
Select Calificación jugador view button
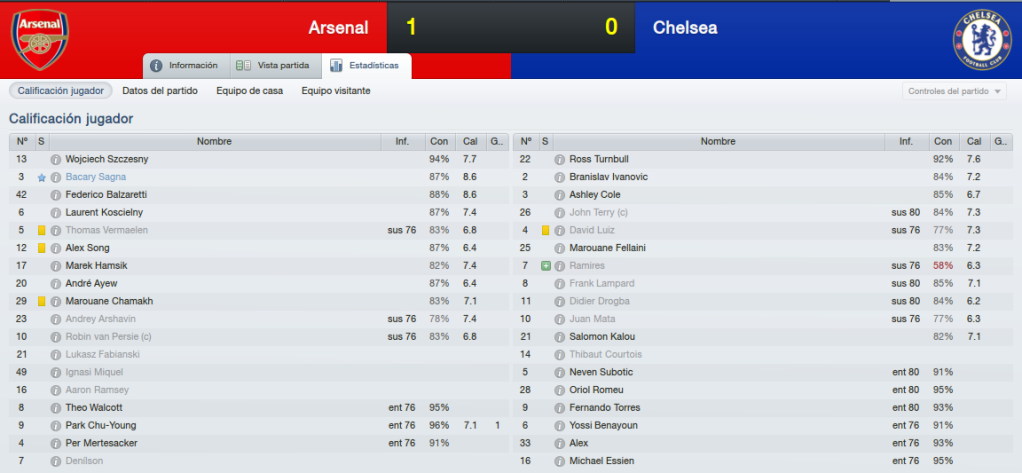click(x=61, y=91)
